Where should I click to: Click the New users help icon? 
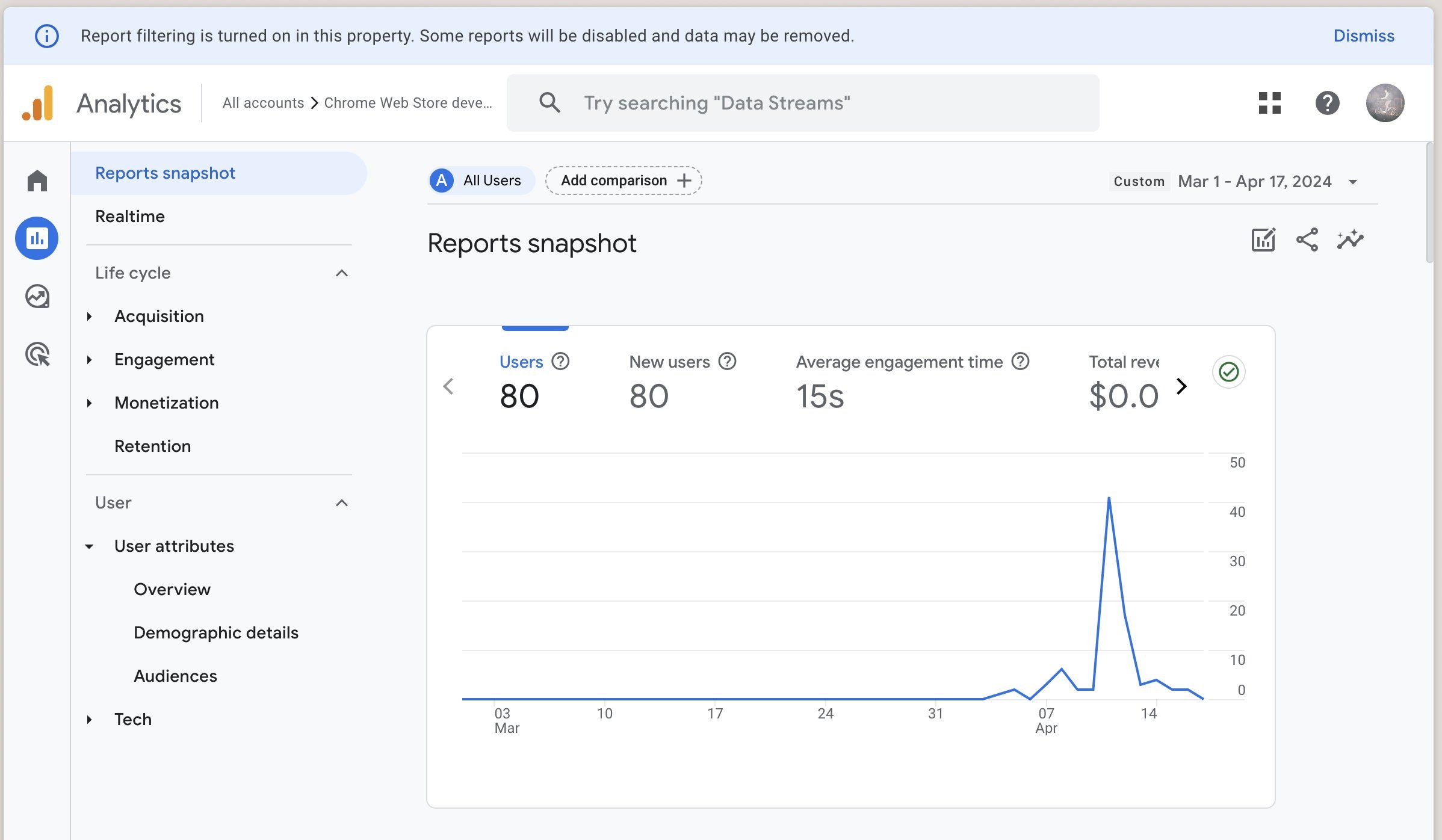tap(728, 362)
